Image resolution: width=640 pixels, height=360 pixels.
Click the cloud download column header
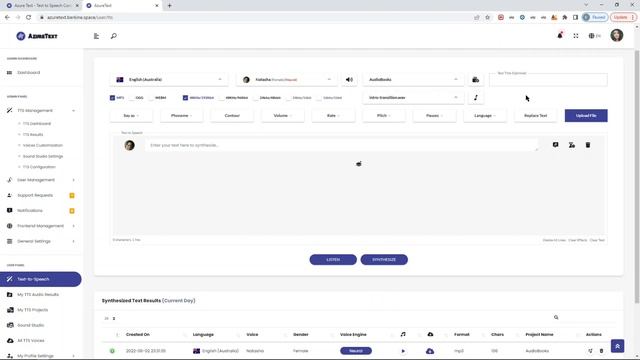tap(430, 334)
